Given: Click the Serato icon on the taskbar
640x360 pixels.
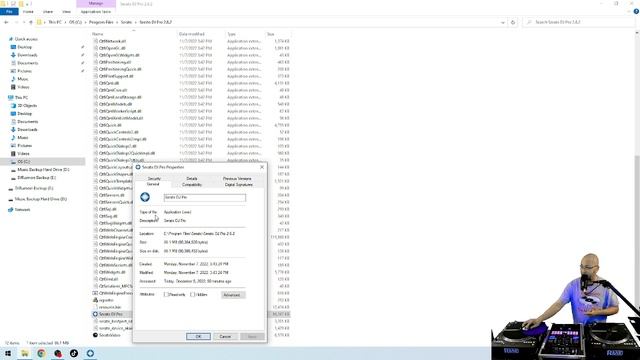Looking at the screenshot, I should tap(90, 353).
